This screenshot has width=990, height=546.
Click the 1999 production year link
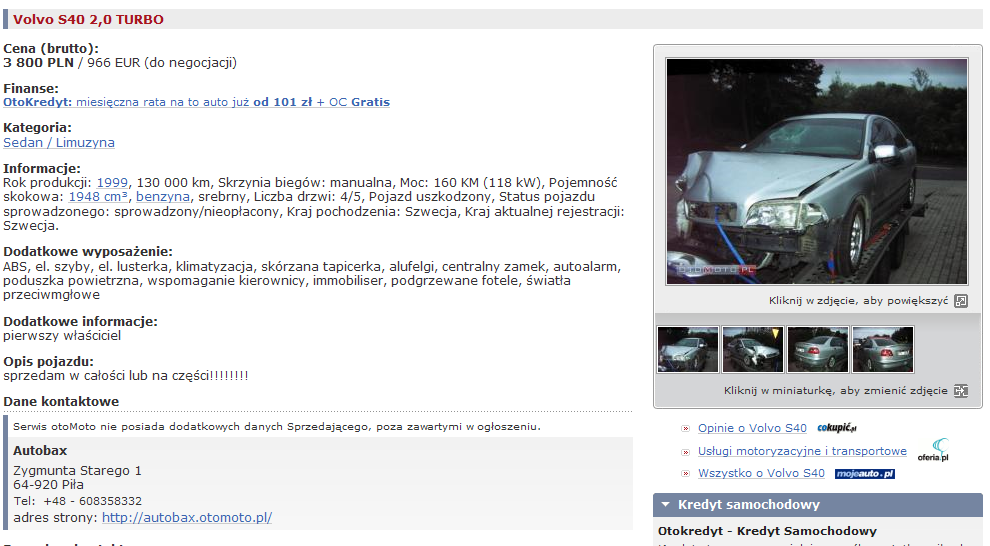[112, 182]
